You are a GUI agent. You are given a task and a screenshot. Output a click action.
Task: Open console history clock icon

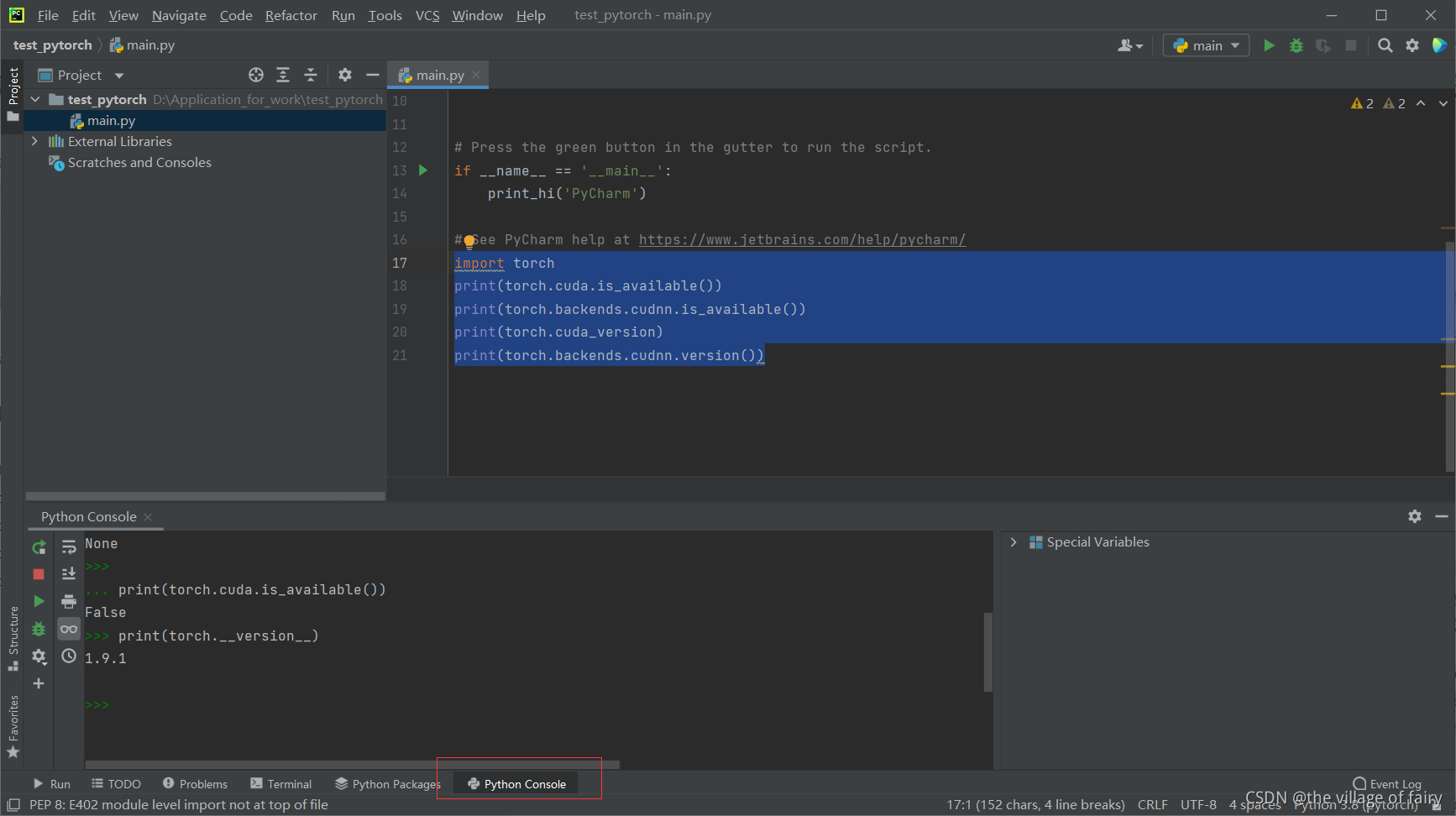(x=69, y=656)
